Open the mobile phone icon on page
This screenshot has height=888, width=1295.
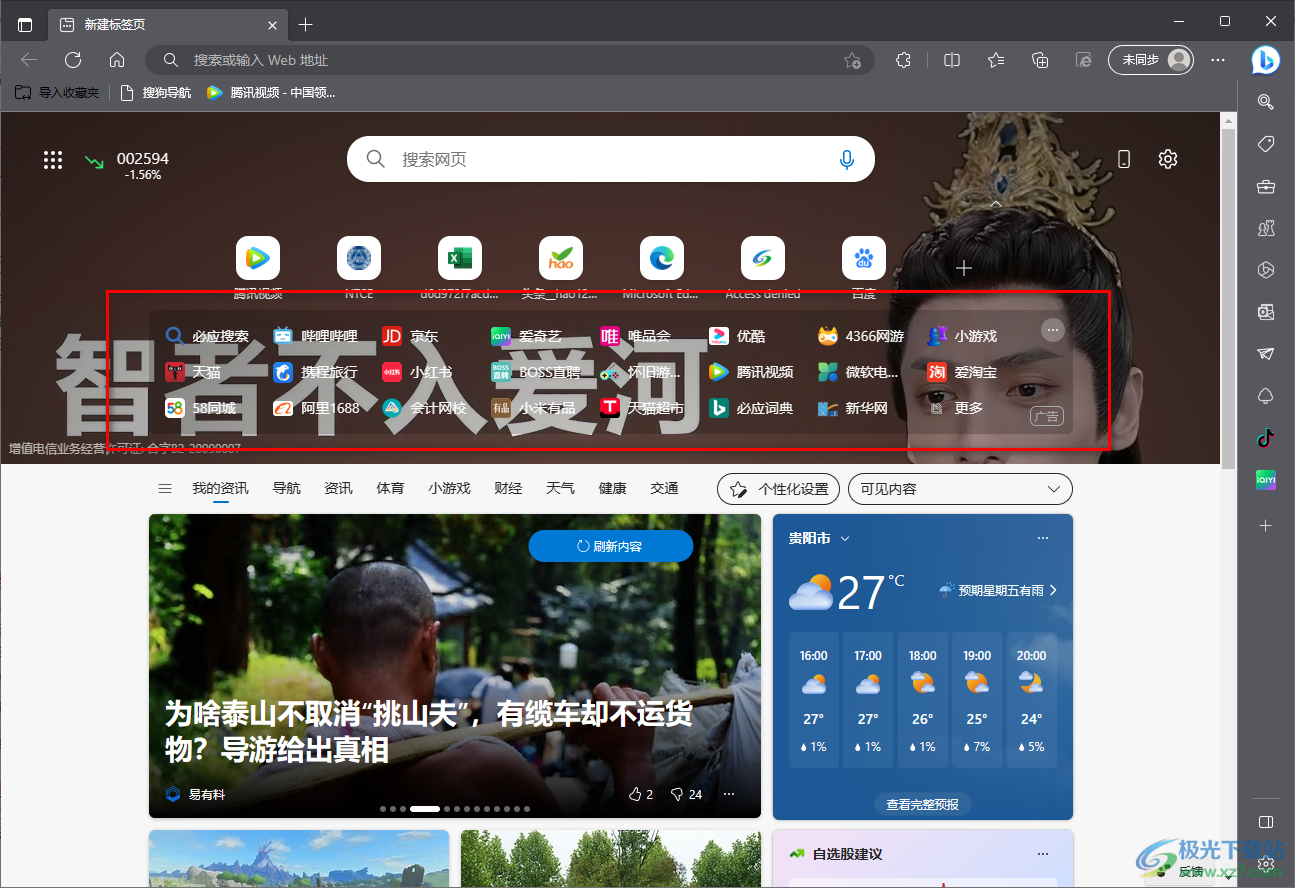(x=1123, y=159)
